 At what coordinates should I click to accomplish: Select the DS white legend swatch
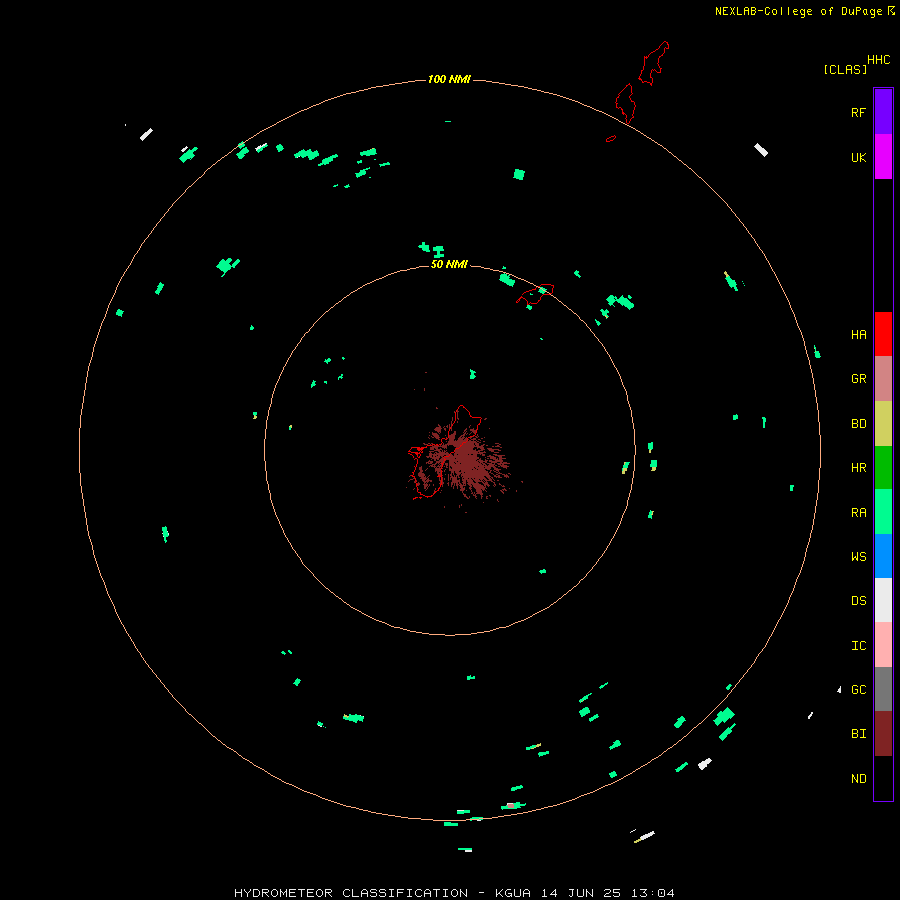click(x=883, y=600)
